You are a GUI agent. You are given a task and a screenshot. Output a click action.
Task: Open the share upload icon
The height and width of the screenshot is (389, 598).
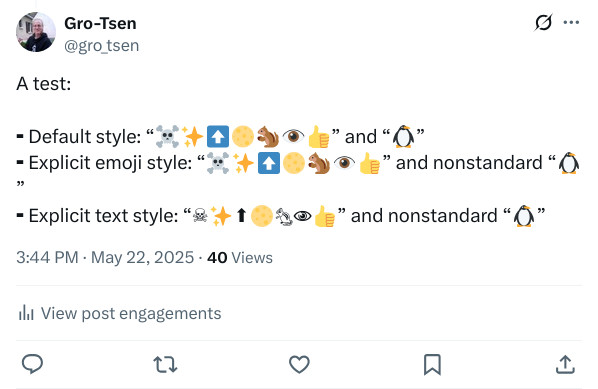click(565, 364)
